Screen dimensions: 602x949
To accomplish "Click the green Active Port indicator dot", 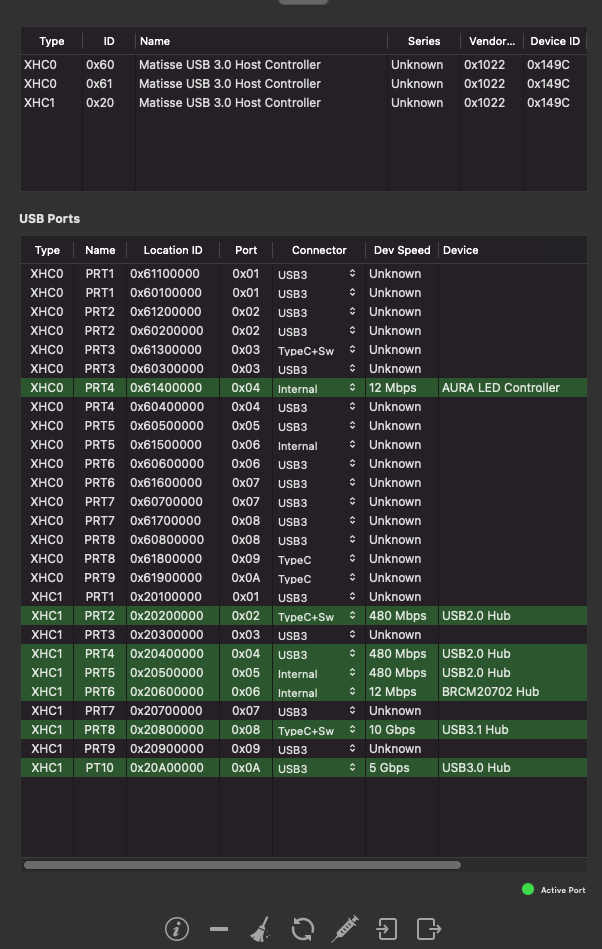I will [528, 889].
